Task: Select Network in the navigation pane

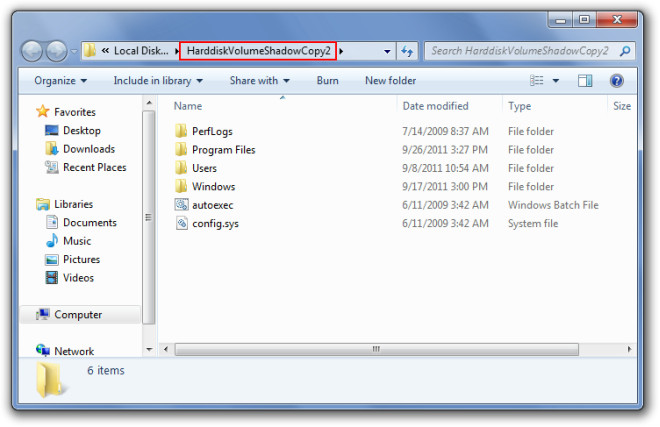Action: pos(74,351)
